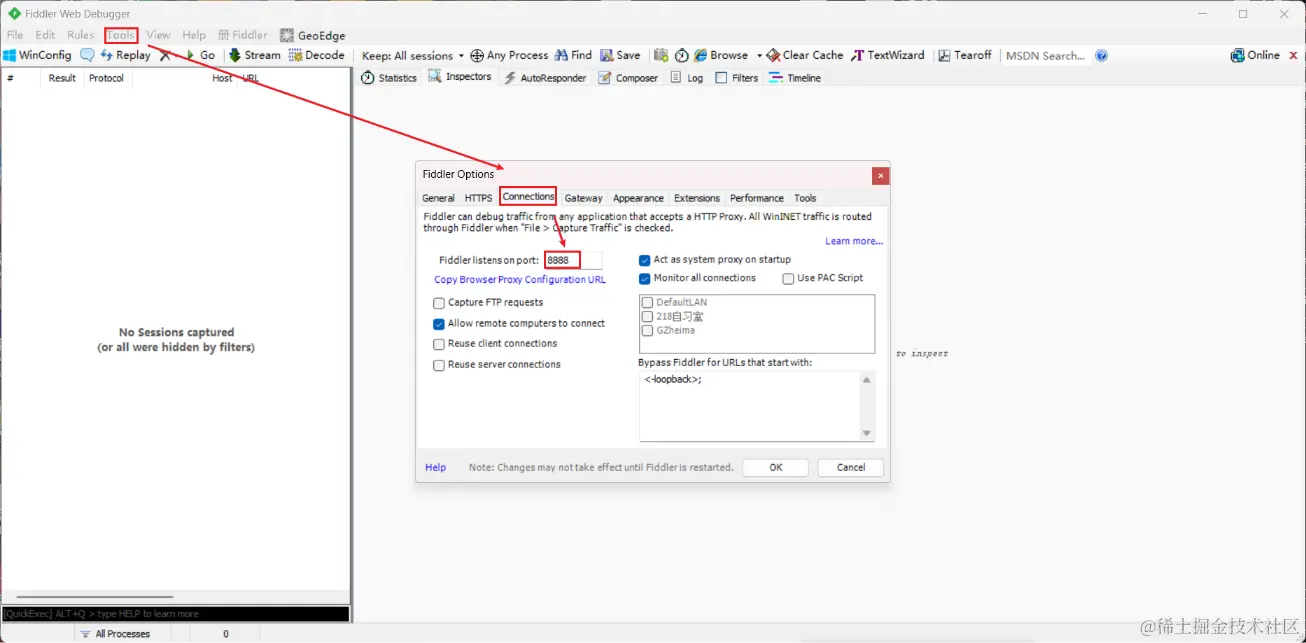The height and width of the screenshot is (643, 1306).
Task: Click the Save sessions toolbar button
Action: tap(620, 56)
